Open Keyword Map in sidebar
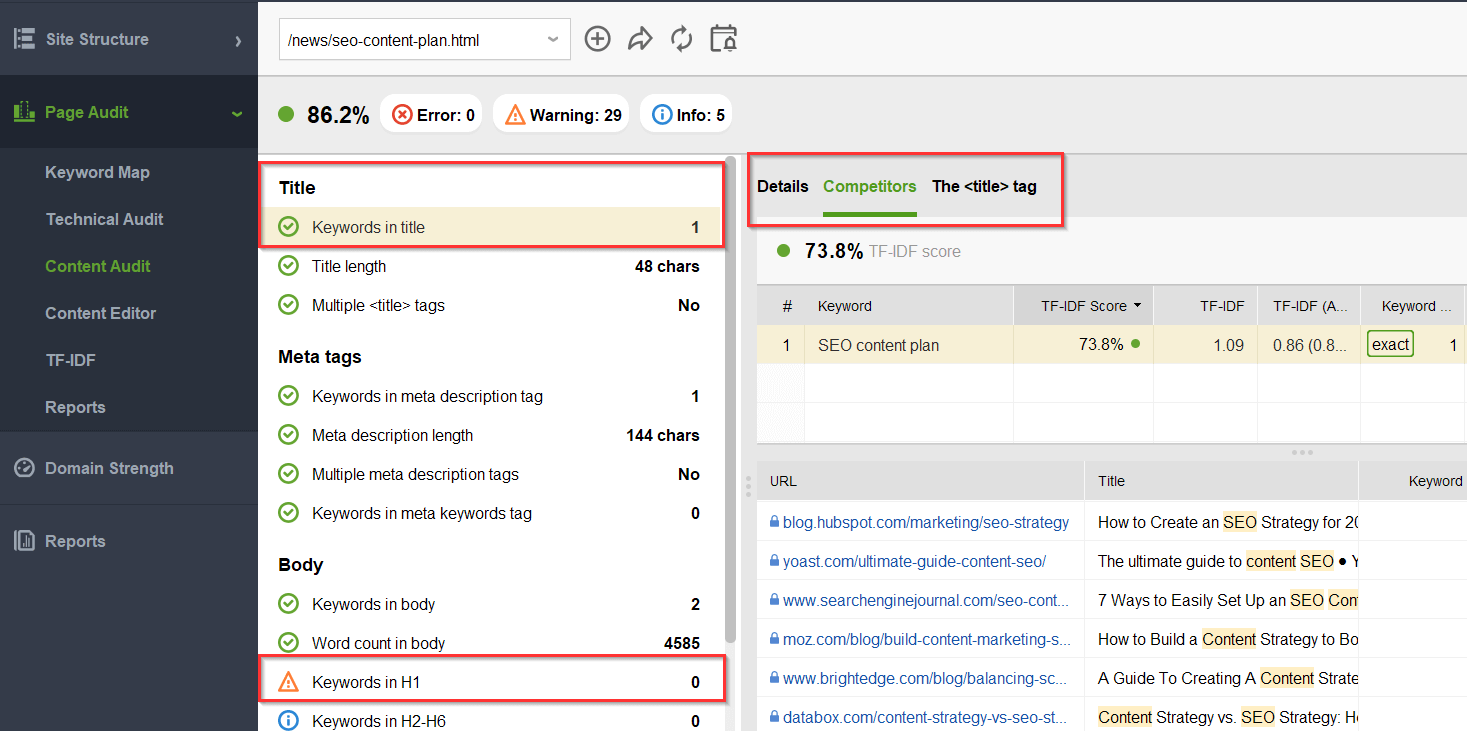Screen dimensions: 1467x731 tap(97, 172)
